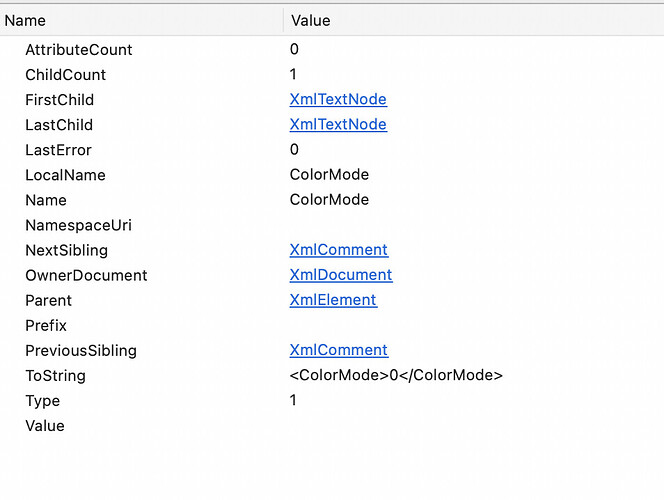Screen dimensions: 664x500
Task: Follow the PreviousSibling XmlComment link
Action: click(x=339, y=350)
